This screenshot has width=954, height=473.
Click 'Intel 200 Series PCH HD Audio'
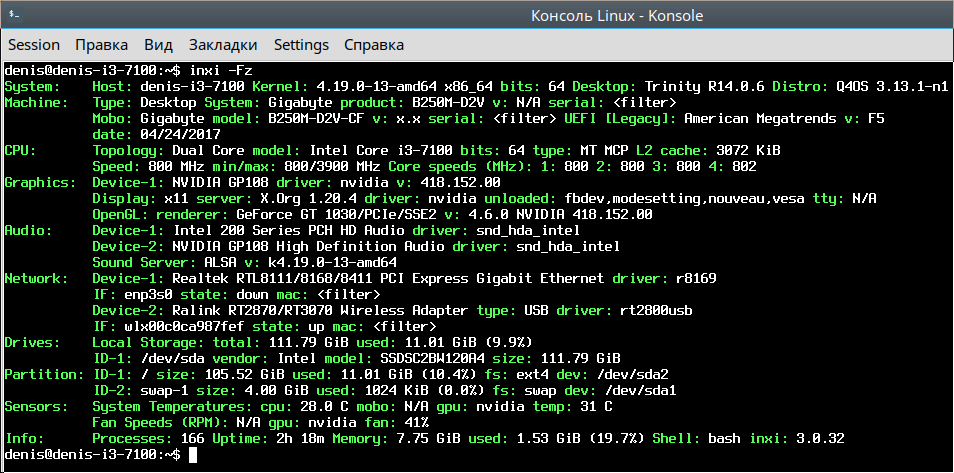pyautogui.click(x=288, y=230)
